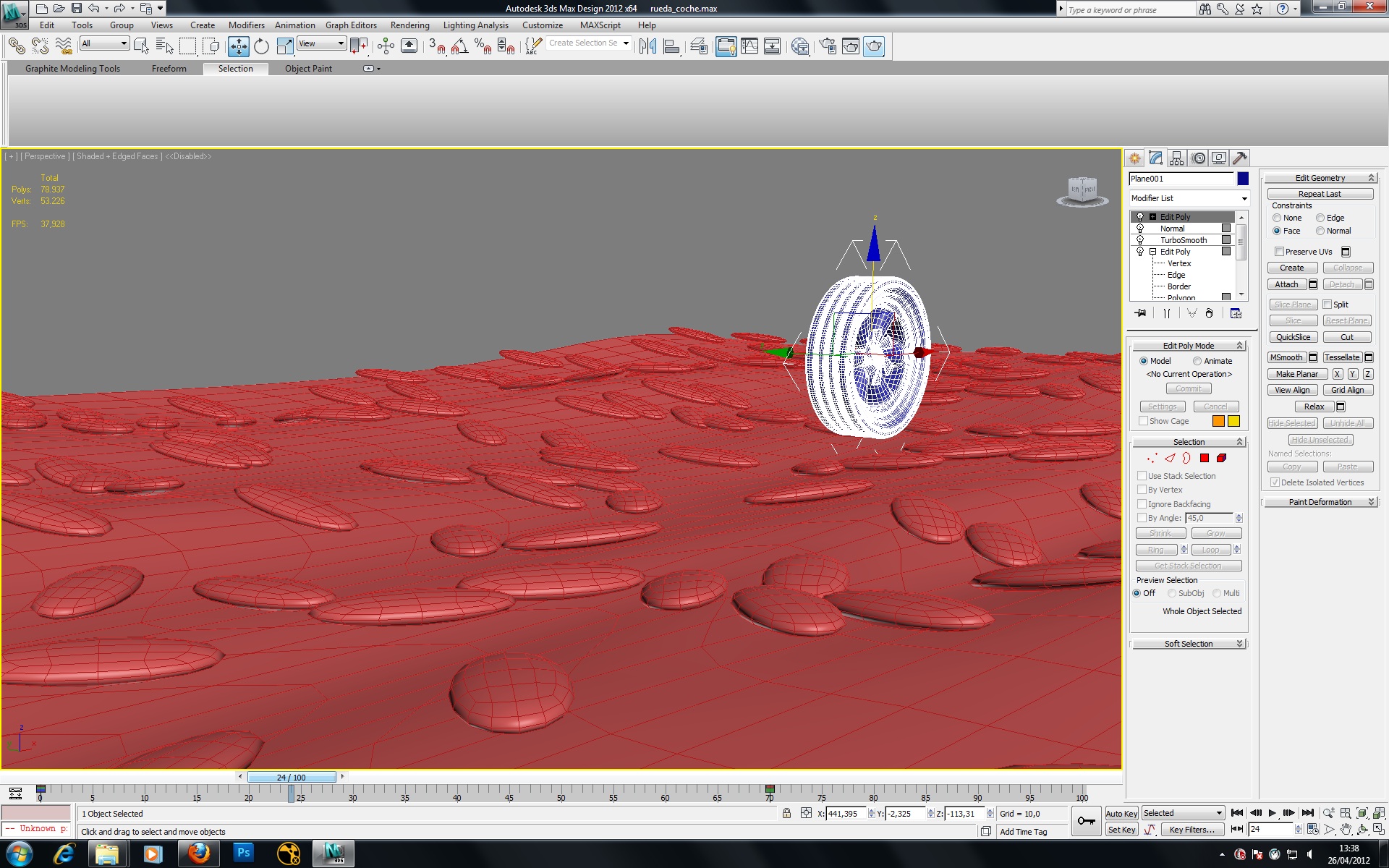Image resolution: width=1389 pixels, height=868 pixels.
Task: Open Photoshop from the taskbar
Action: click(x=243, y=853)
